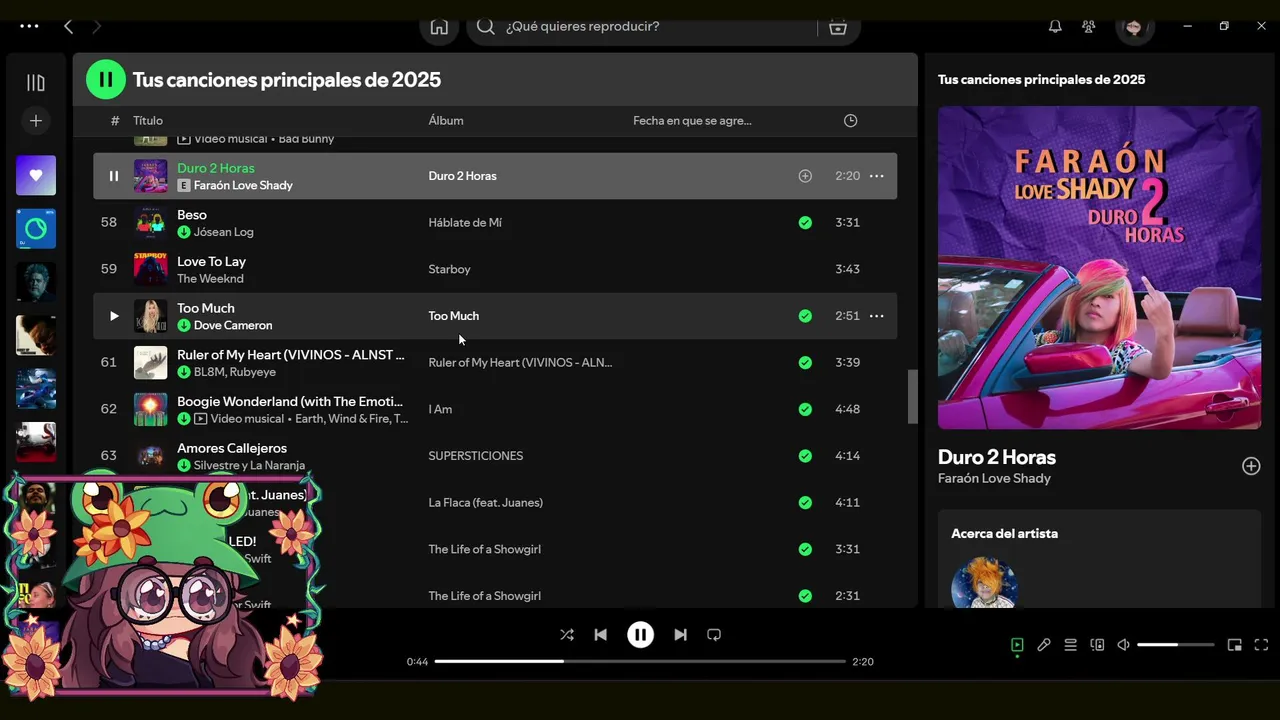This screenshot has height=720, width=1280.
Task: Toggle saved check for Beso
Action: coord(805,222)
